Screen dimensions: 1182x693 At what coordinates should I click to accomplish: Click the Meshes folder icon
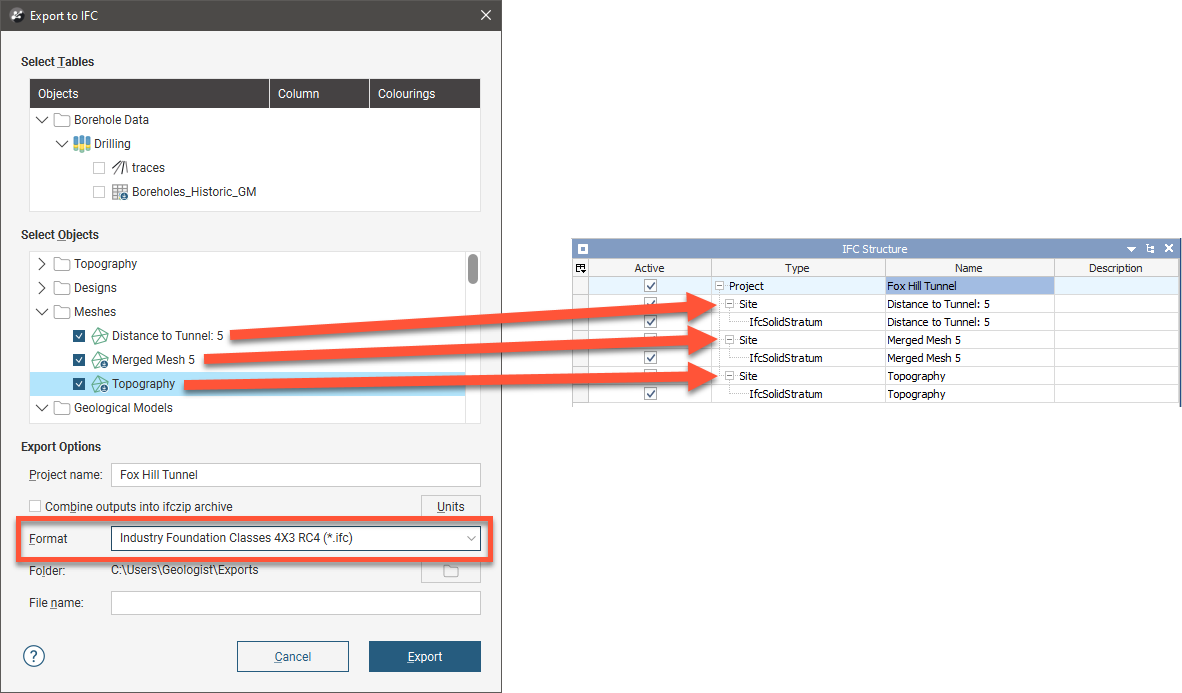62,312
